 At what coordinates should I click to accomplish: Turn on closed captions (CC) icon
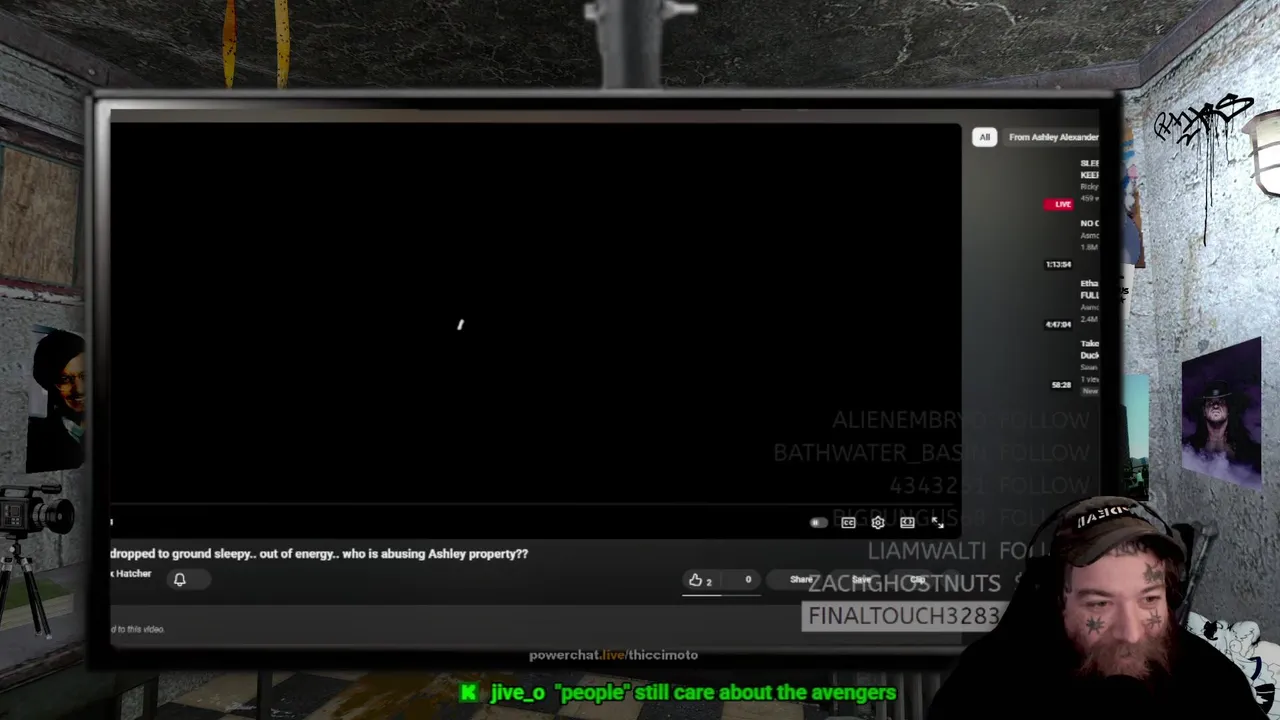(848, 522)
